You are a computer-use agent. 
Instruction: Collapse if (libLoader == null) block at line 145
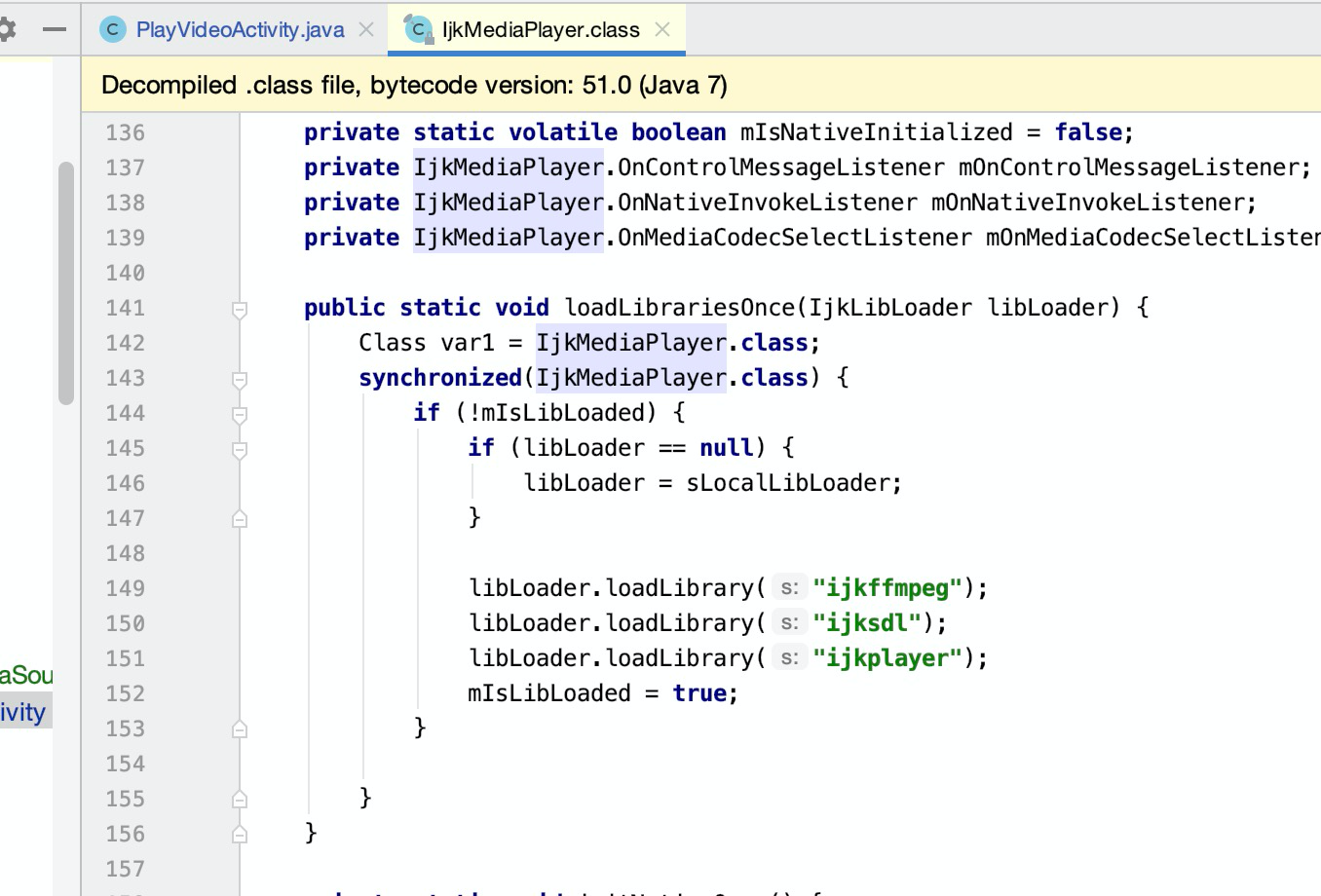point(239,450)
